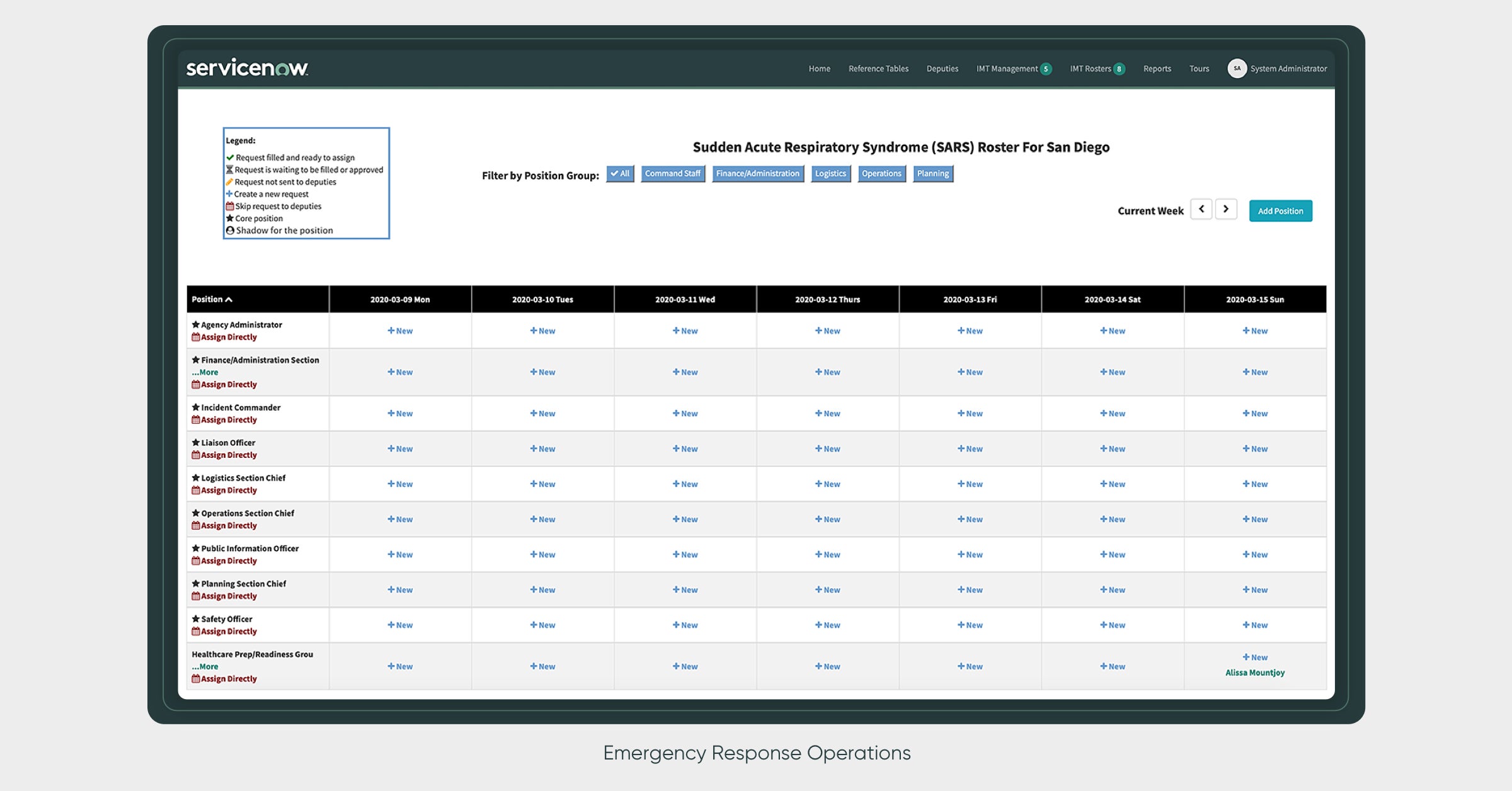Click calendar icon under Incident Commander
The height and width of the screenshot is (791, 1512).
point(196,420)
